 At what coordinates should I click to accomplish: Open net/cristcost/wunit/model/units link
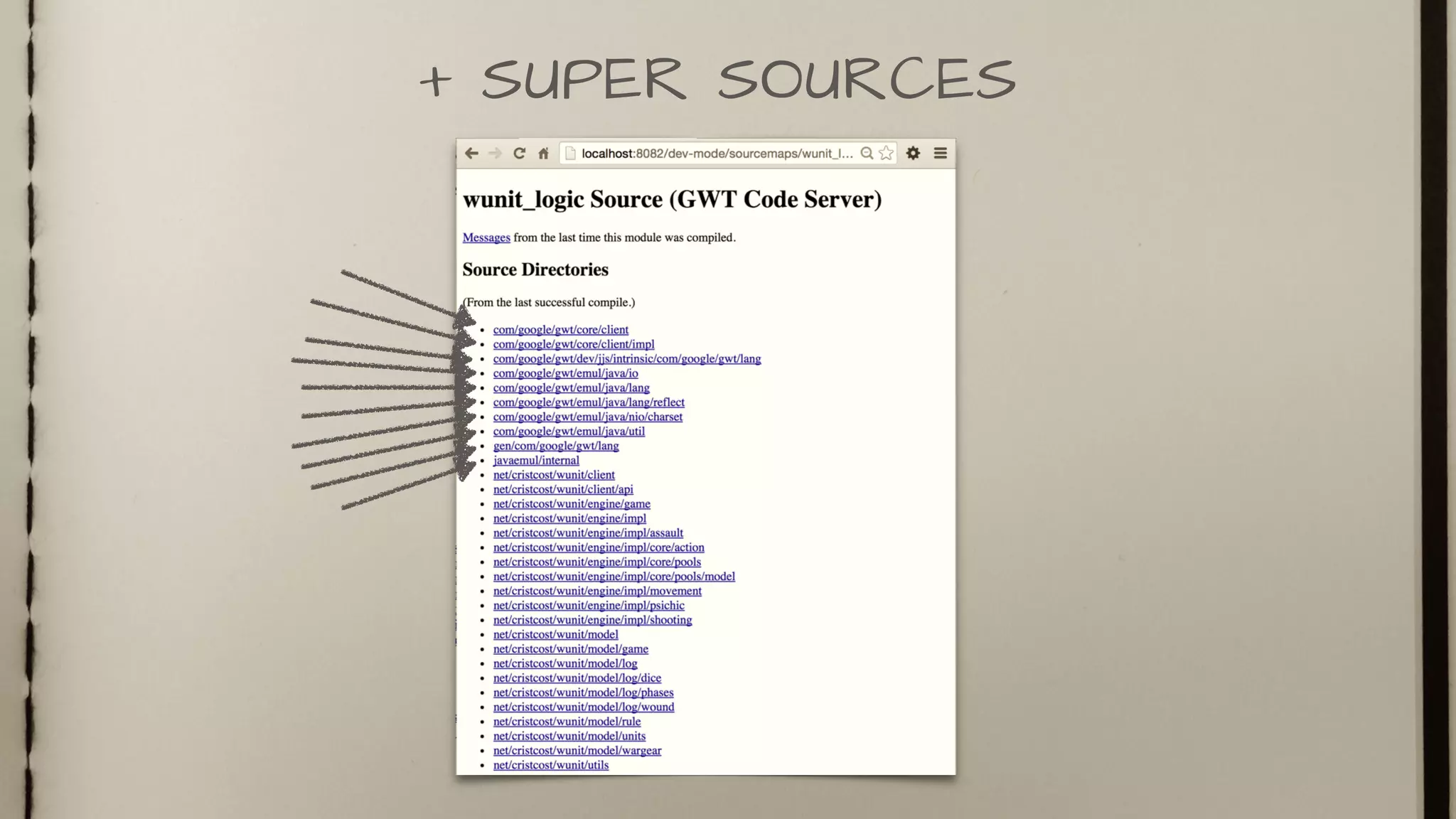tap(569, 736)
